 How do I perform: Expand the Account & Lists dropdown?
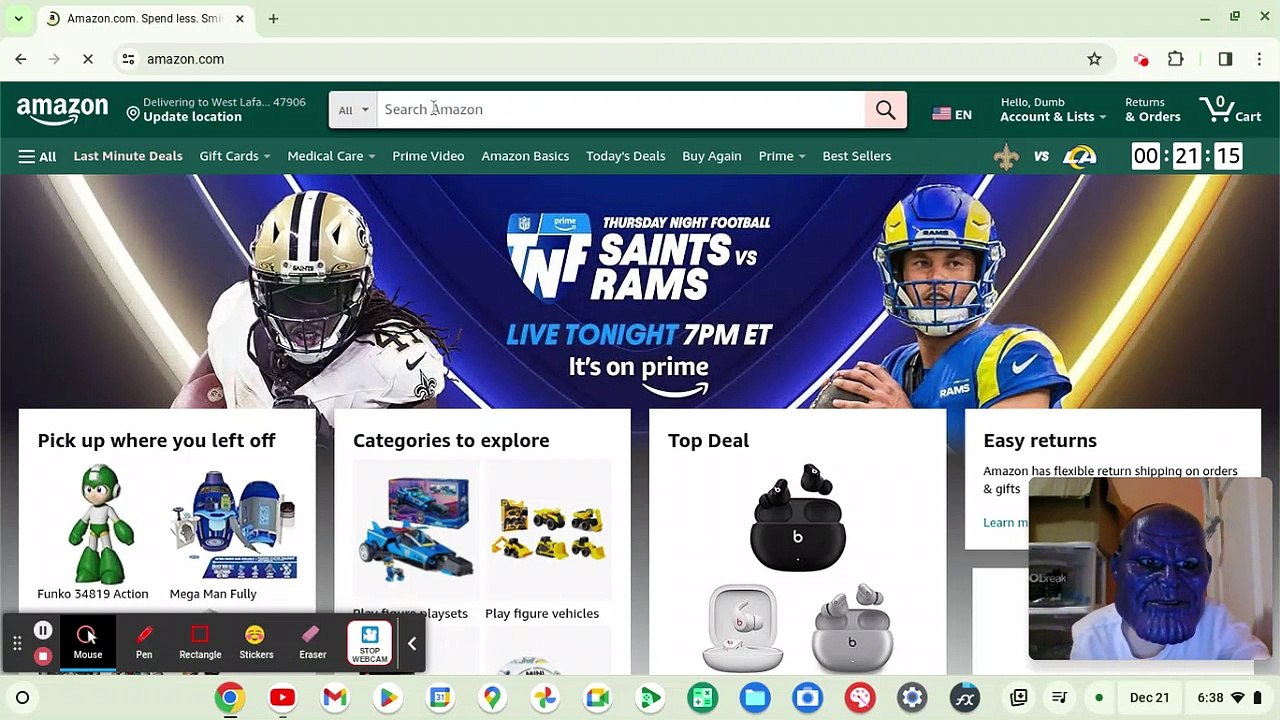(x=1053, y=110)
